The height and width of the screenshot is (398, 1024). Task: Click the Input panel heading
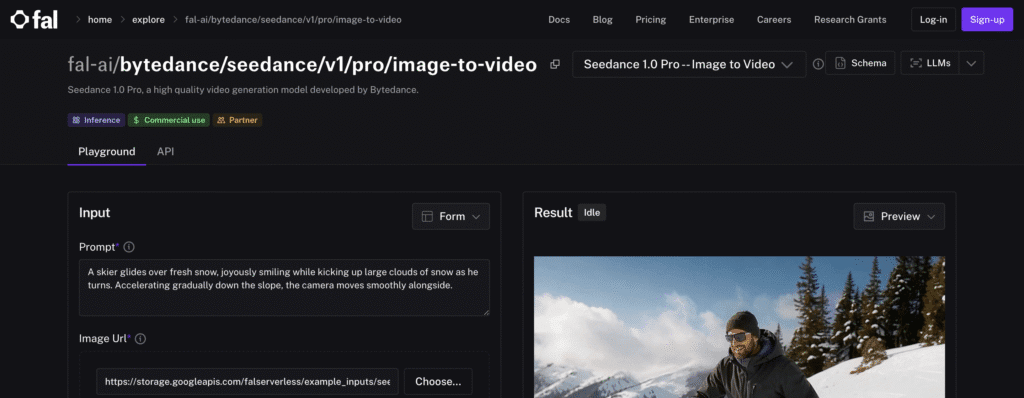(95, 212)
